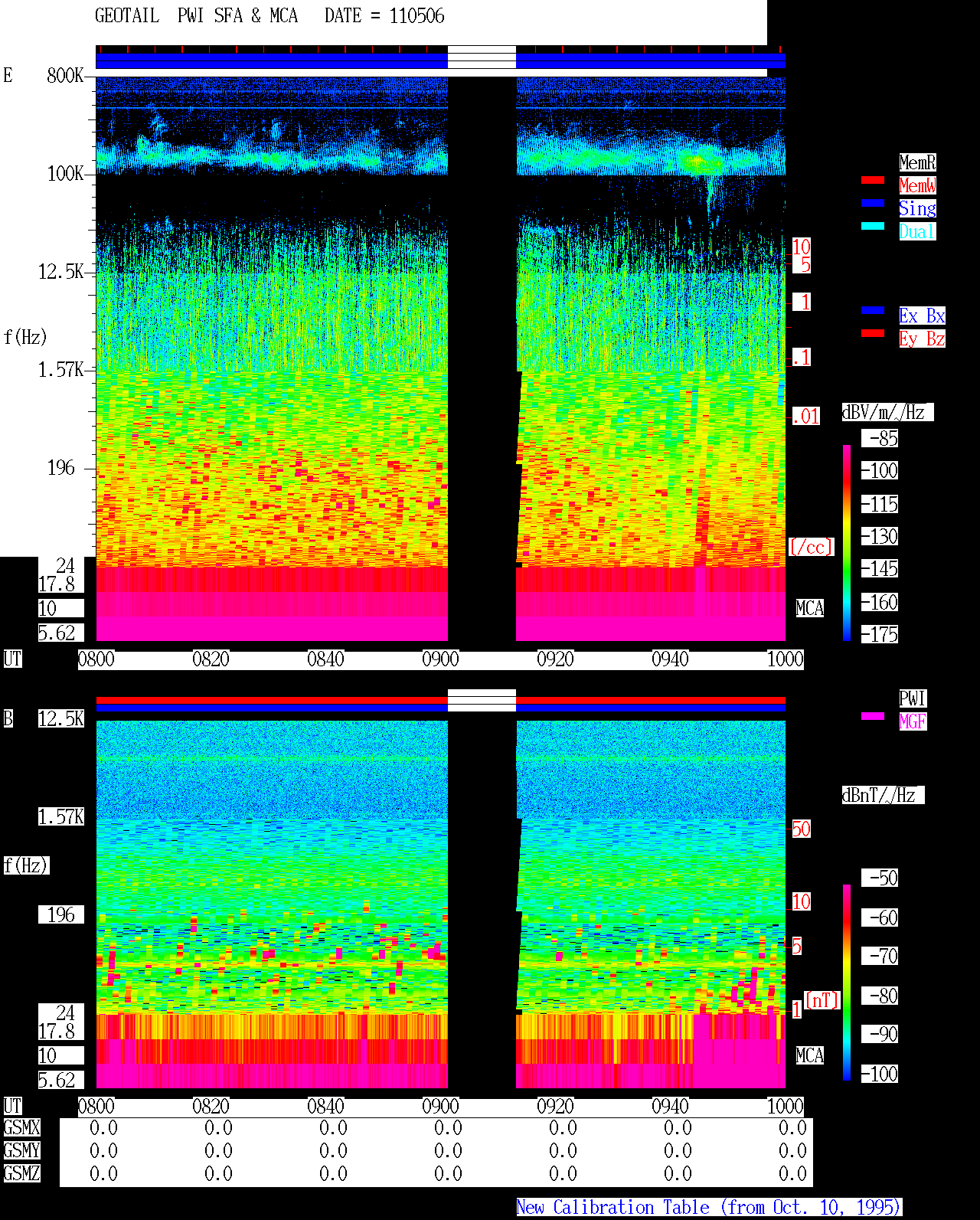Click the PWI legend label

click(x=913, y=698)
